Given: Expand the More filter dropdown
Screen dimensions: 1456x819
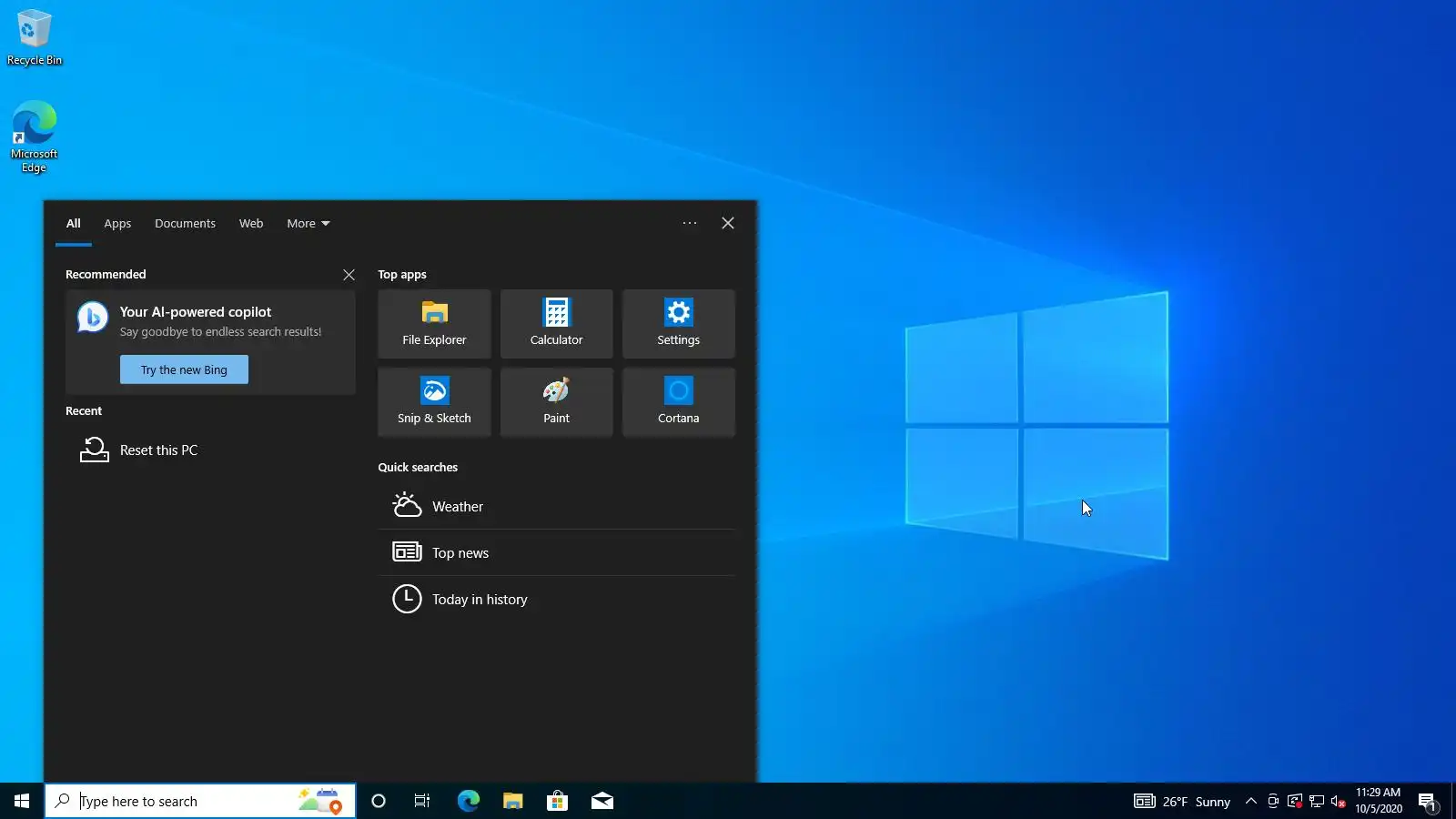Looking at the screenshot, I should (308, 223).
